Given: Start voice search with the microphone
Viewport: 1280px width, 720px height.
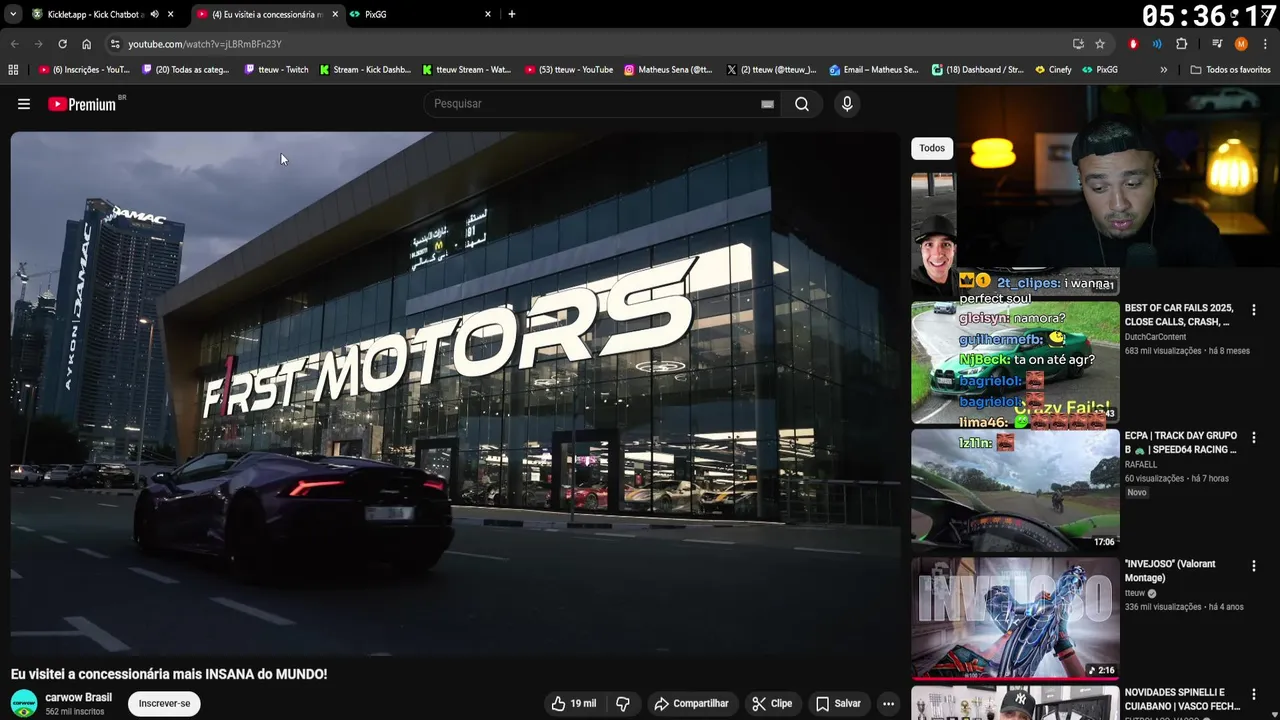Looking at the screenshot, I should click(x=847, y=104).
